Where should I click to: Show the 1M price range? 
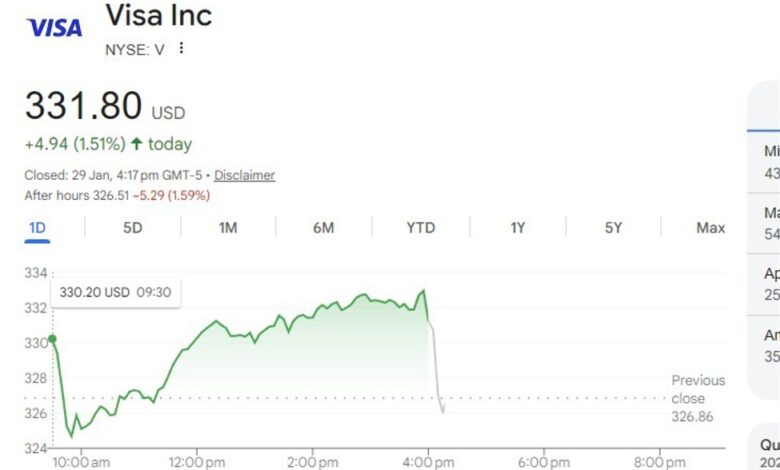point(228,228)
